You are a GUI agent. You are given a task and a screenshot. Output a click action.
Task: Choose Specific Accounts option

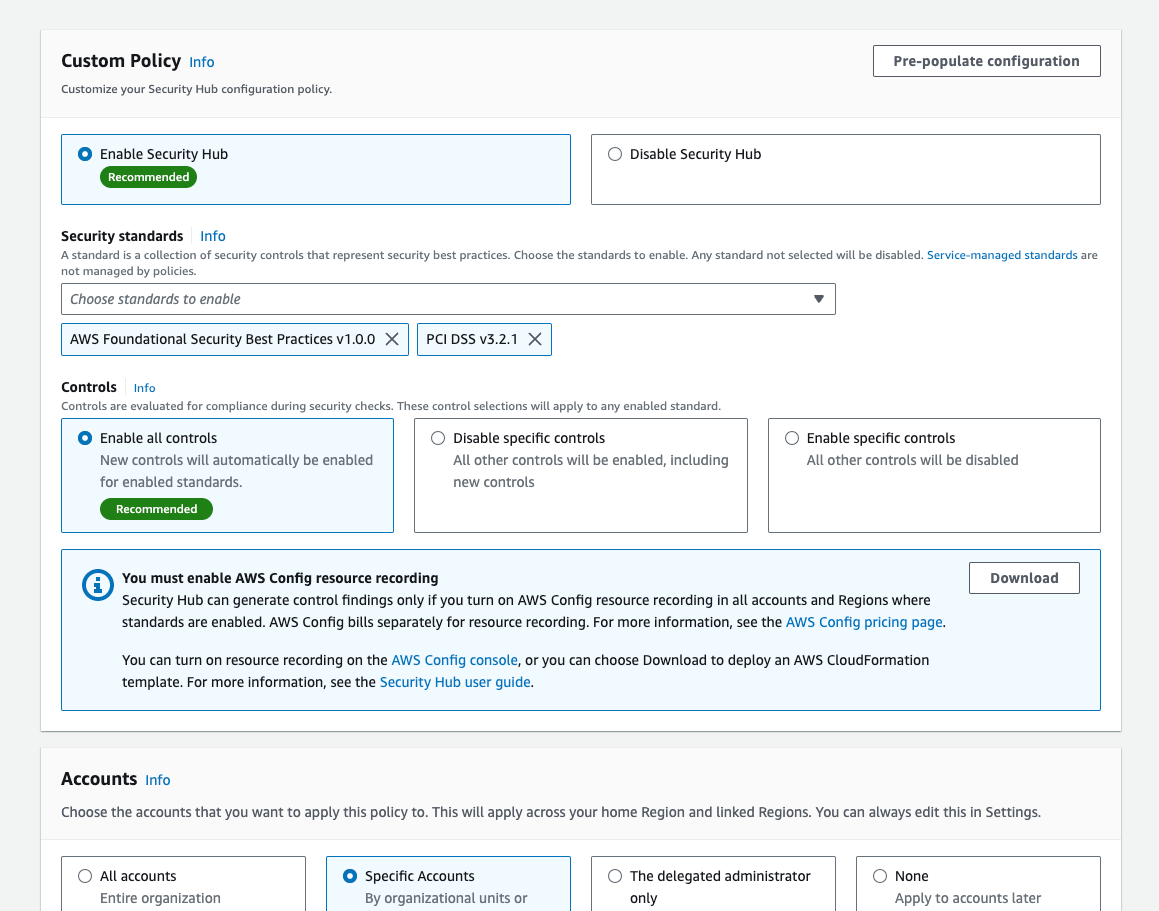(x=350, y=875)
